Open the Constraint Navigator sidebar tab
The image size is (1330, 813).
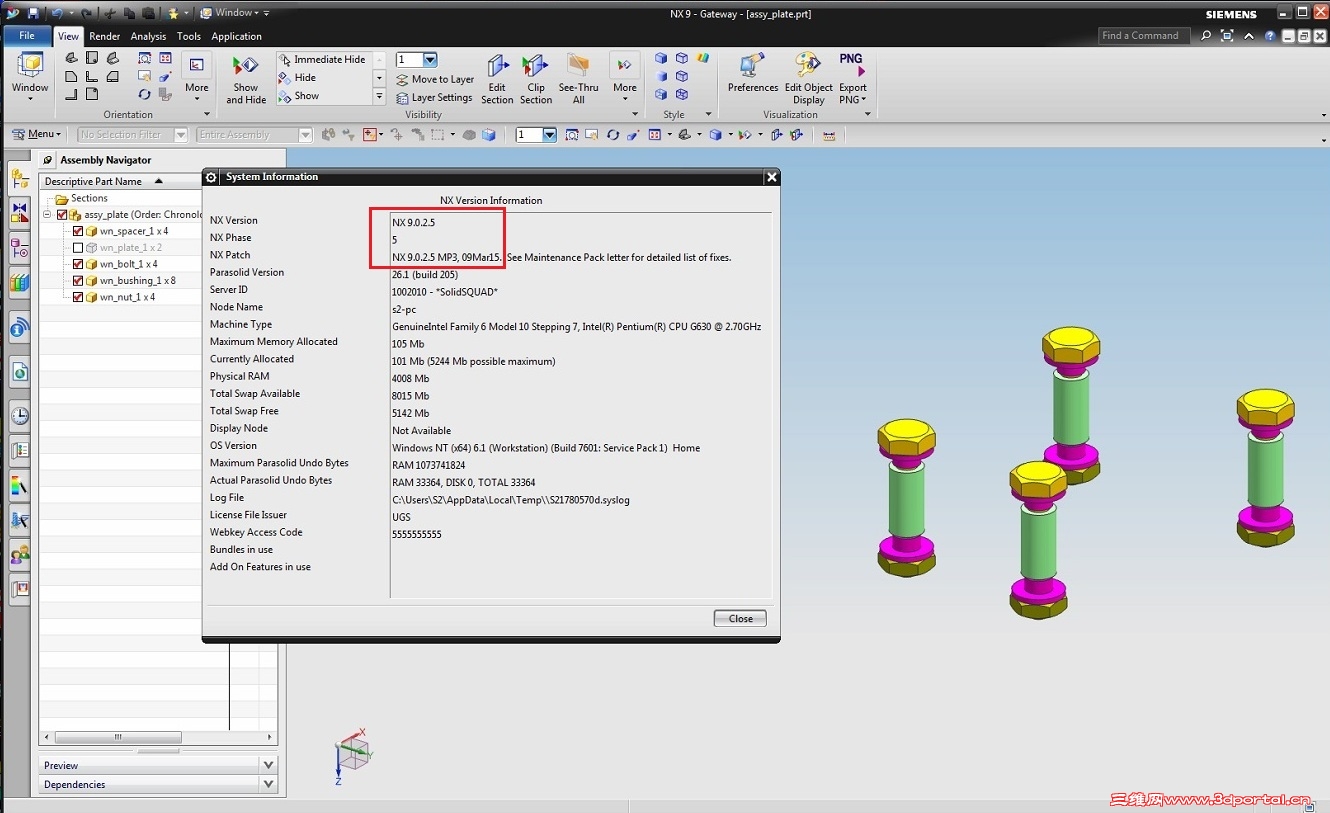19,213
